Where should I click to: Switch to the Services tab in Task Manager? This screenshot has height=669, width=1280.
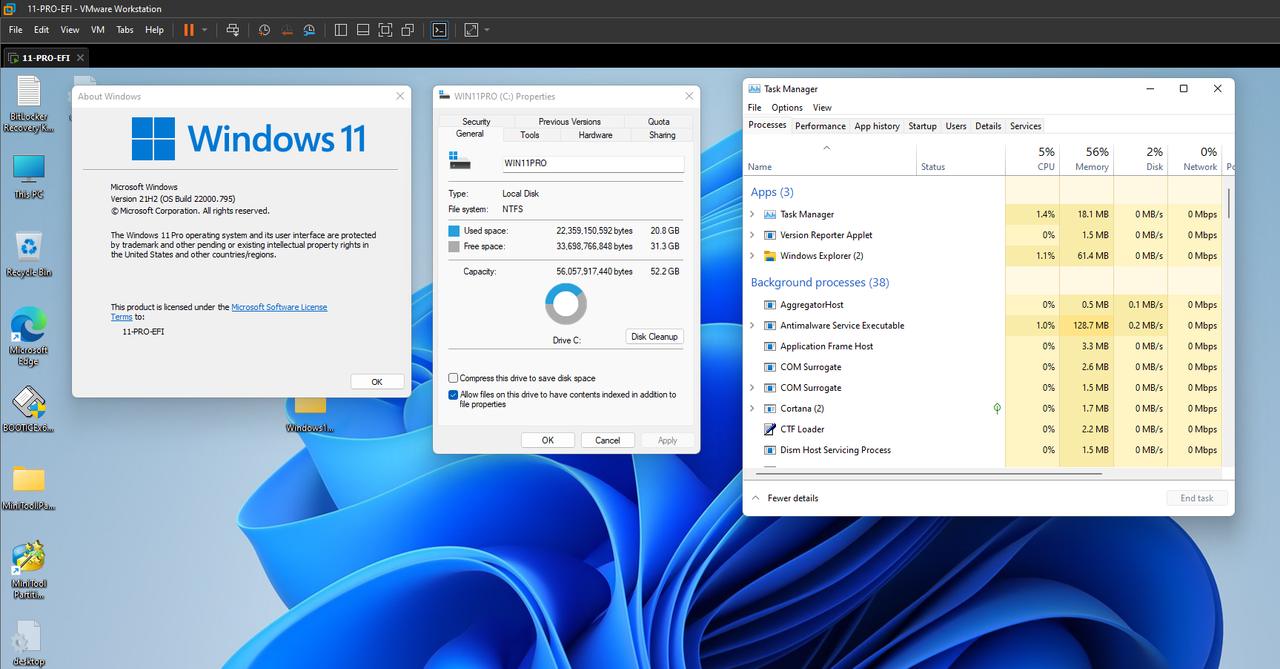tap(1025, 126)
